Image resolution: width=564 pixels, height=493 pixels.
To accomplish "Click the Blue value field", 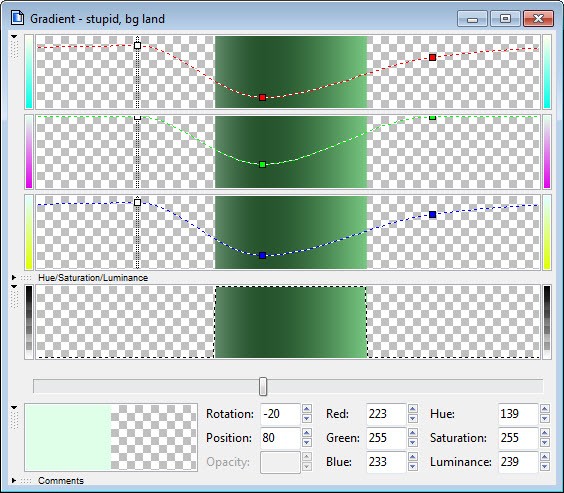I will tap(386, 462).
